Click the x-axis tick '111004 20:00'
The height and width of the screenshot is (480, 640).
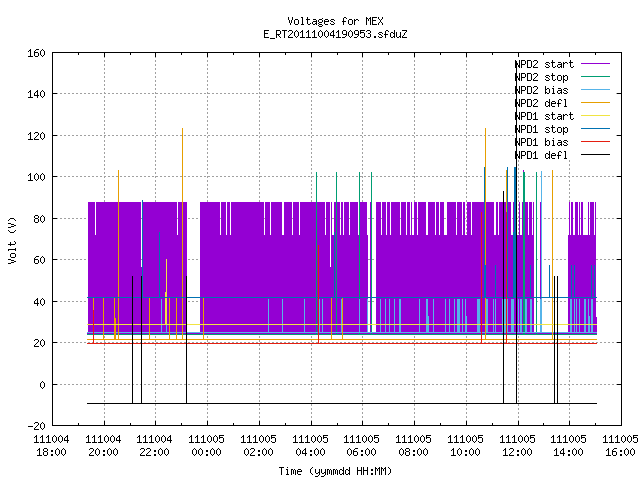click(103, 446)
